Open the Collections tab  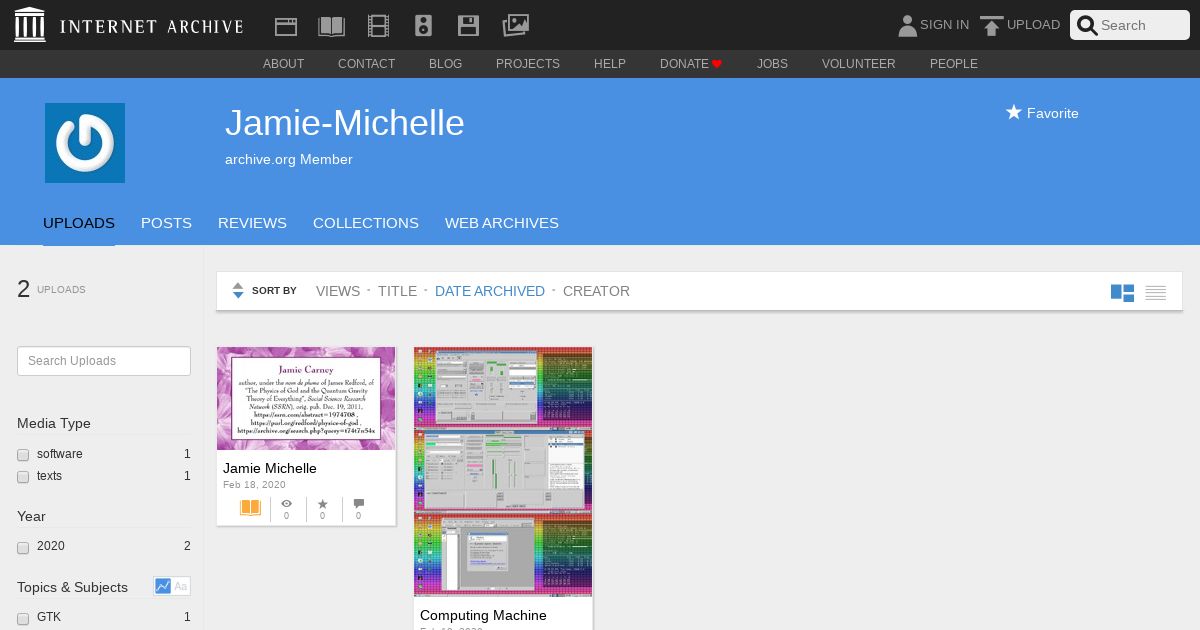366,223
